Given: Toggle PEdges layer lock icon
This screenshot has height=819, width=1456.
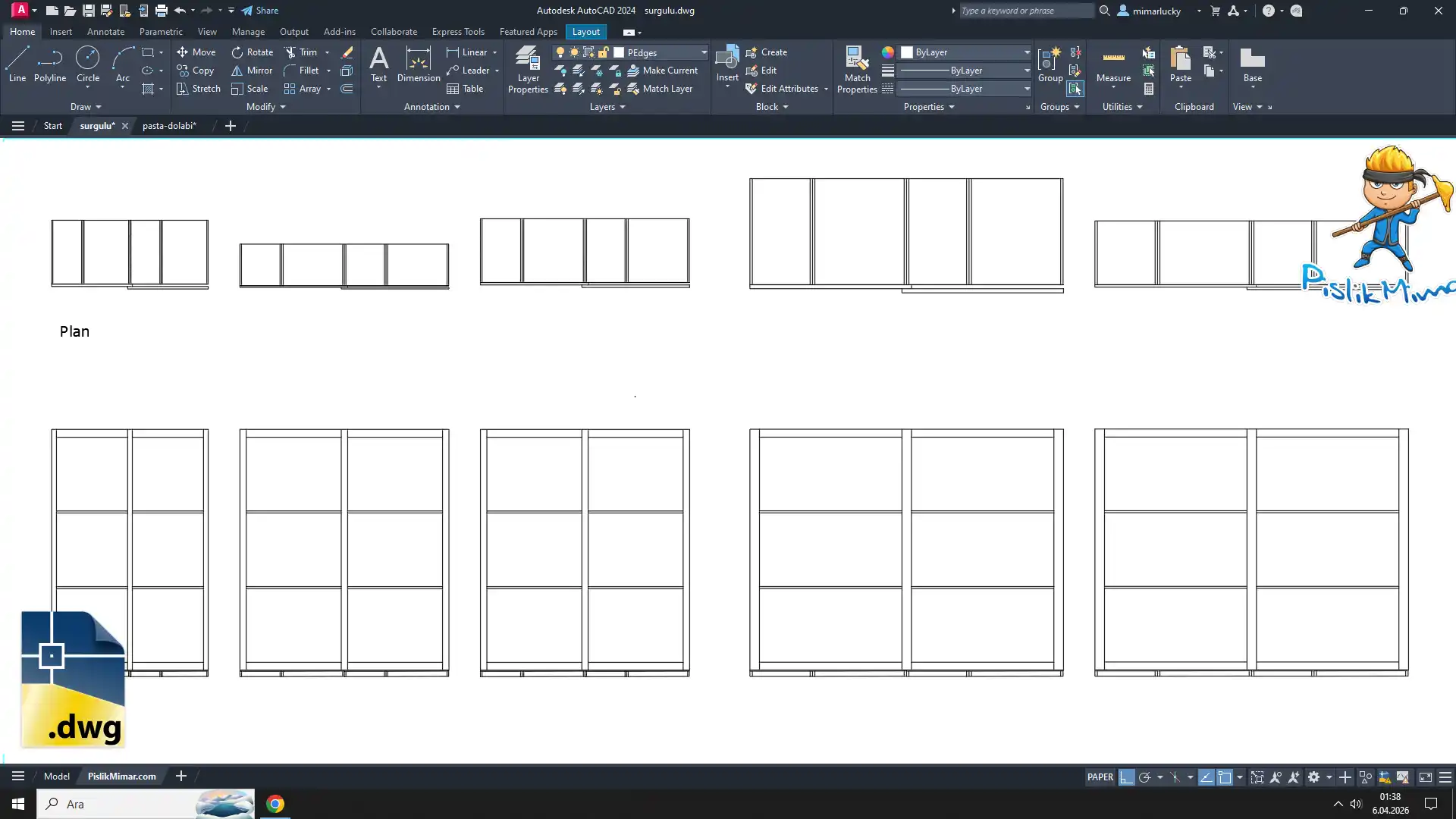Looking at the screenshot, I should pyautogui.click(x=603, y=52).
